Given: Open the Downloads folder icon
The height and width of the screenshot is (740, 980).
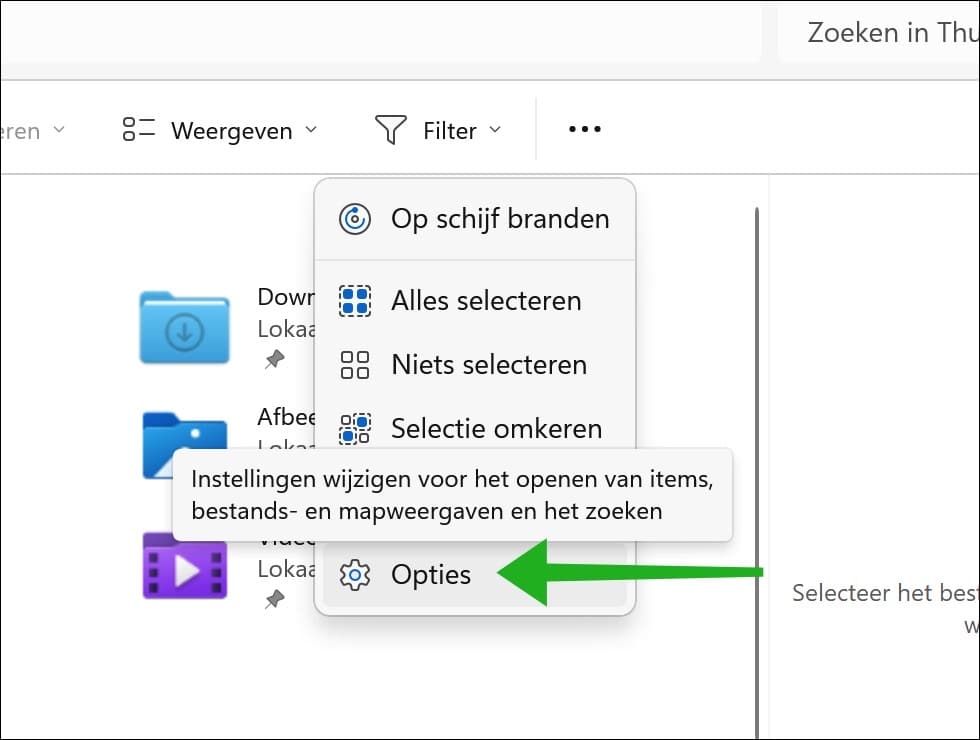Looking at the screenshot, I should [x=184, y=328].
